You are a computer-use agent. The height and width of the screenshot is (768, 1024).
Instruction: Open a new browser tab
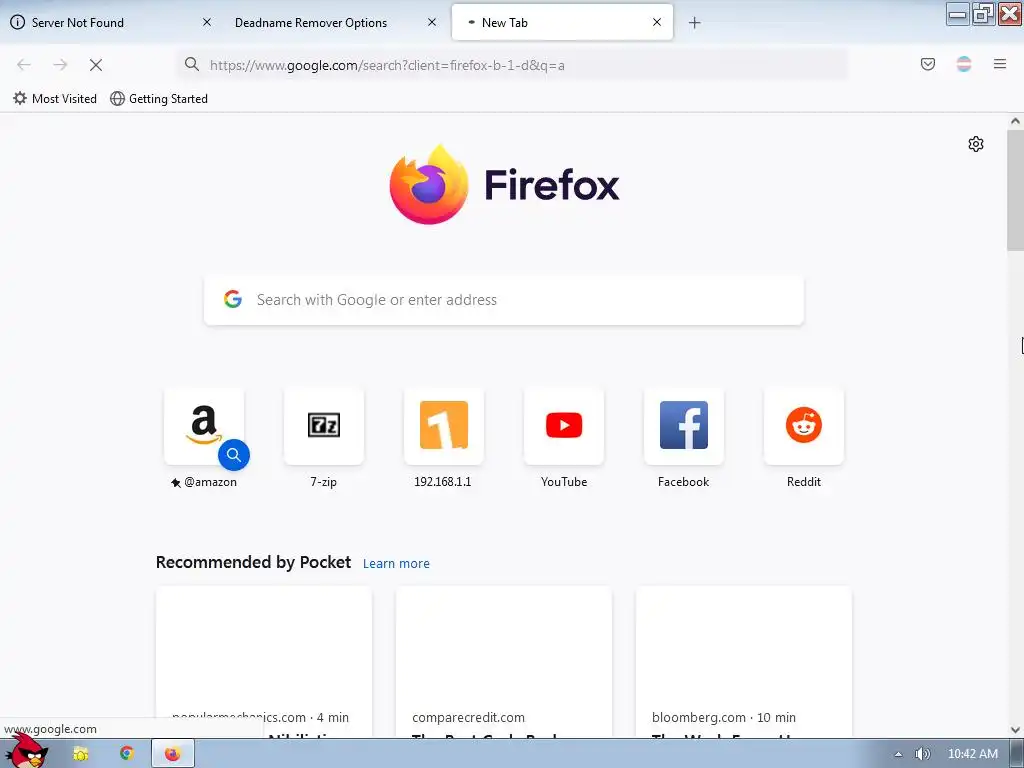pyautogui.click(x=694, y=23)
